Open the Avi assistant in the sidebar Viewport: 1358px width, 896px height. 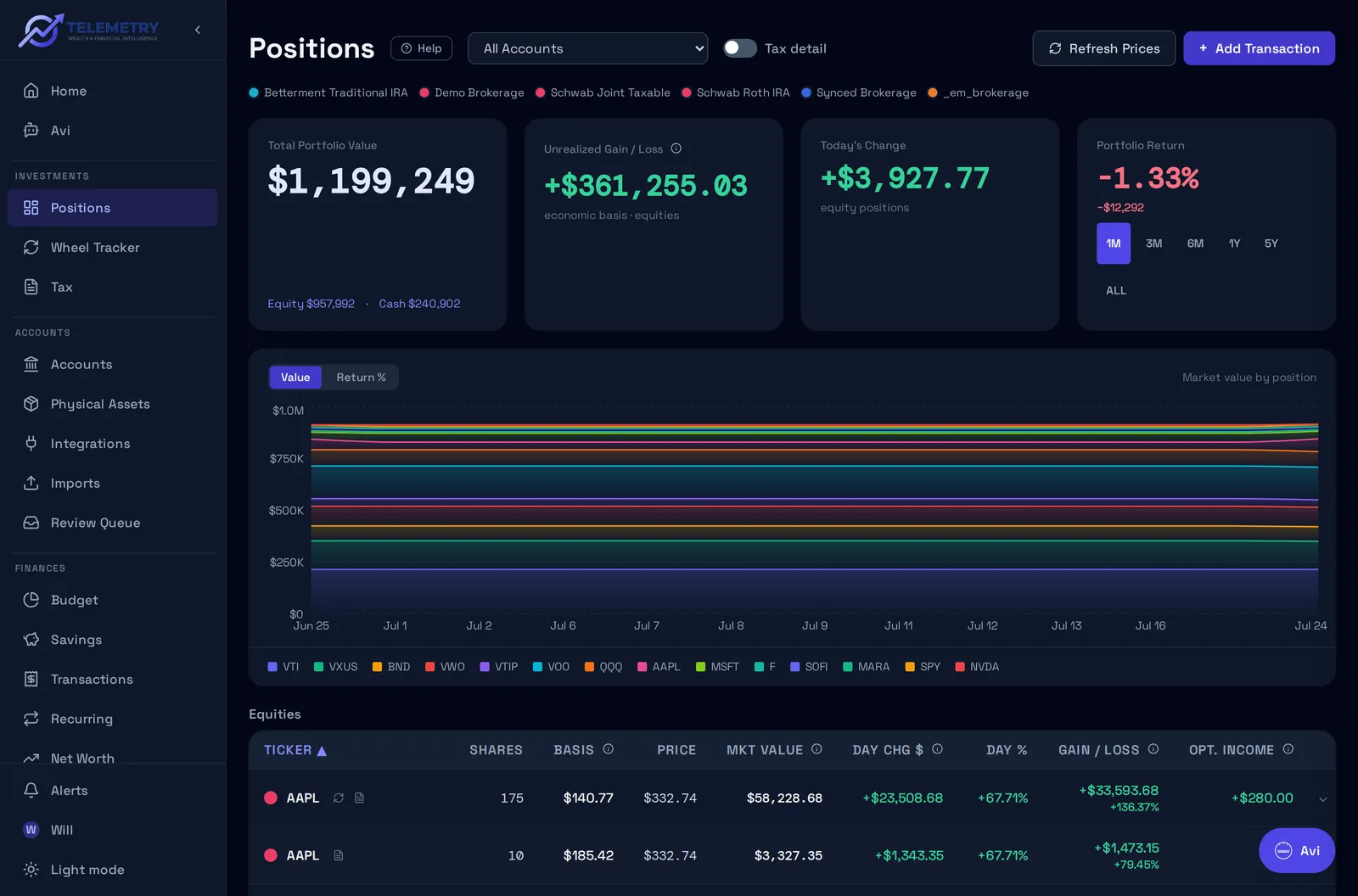pos(112,130)
